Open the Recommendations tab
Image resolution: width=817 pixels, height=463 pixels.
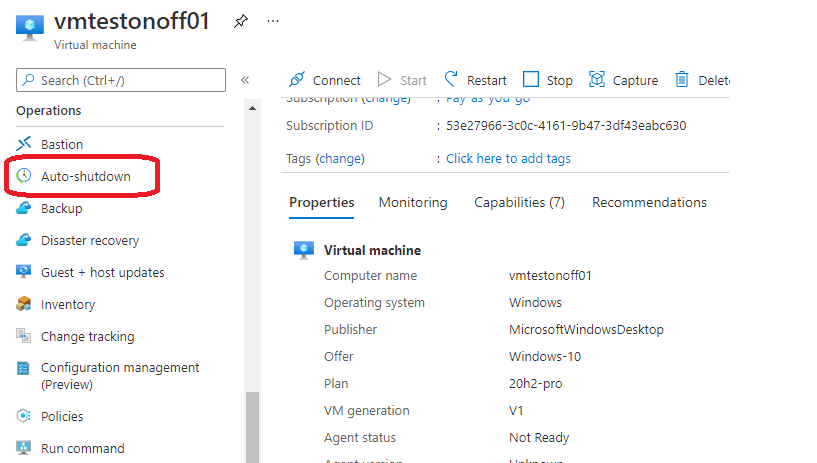[649, 202]
